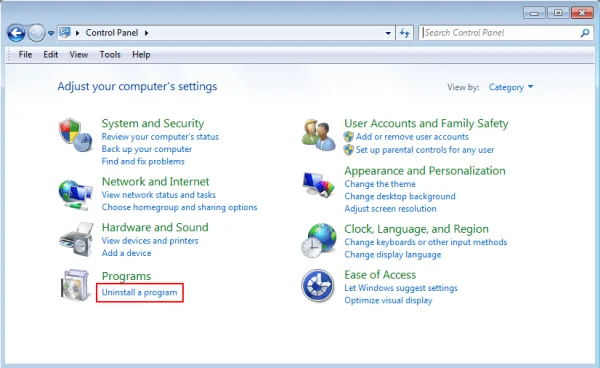Open the Programs heading link
Viewport: 600px width, 368px height.
(126, 276)
